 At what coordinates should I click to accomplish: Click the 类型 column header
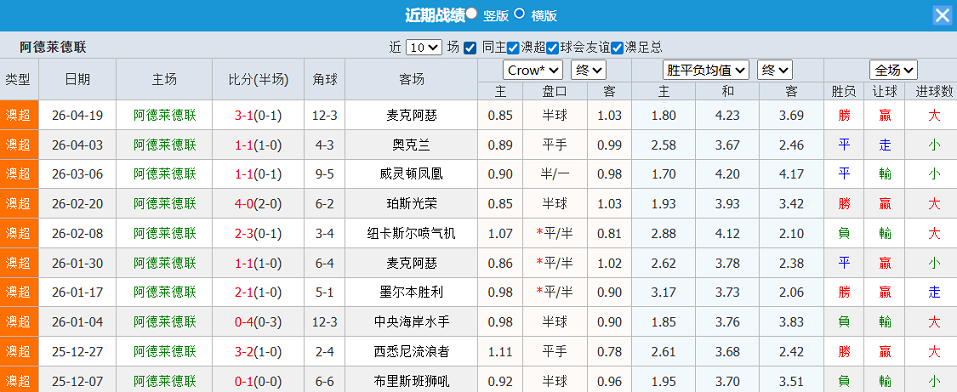pyautogui.click(x=19, y=79)
